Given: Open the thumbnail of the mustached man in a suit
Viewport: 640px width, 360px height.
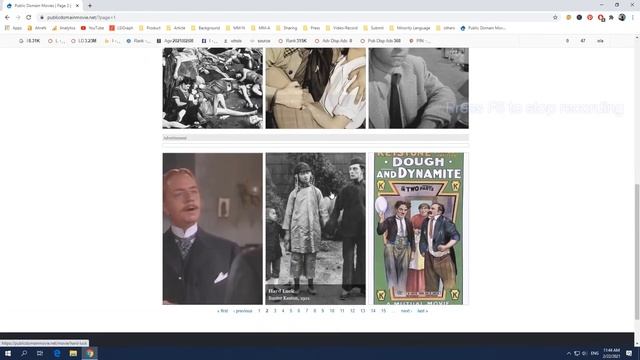Looking at the screenshot, I should click(213, 229).
